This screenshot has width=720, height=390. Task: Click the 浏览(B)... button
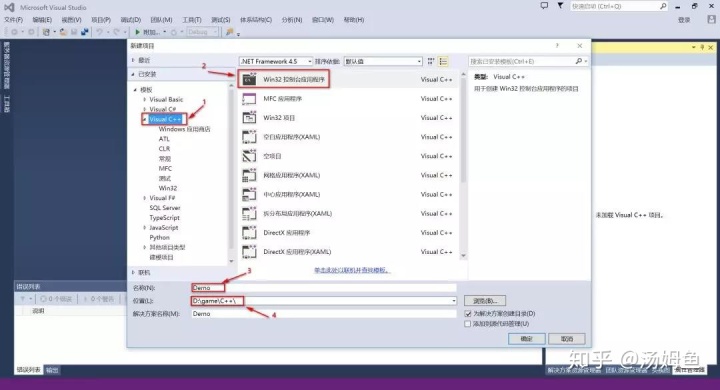click(485, 301)
